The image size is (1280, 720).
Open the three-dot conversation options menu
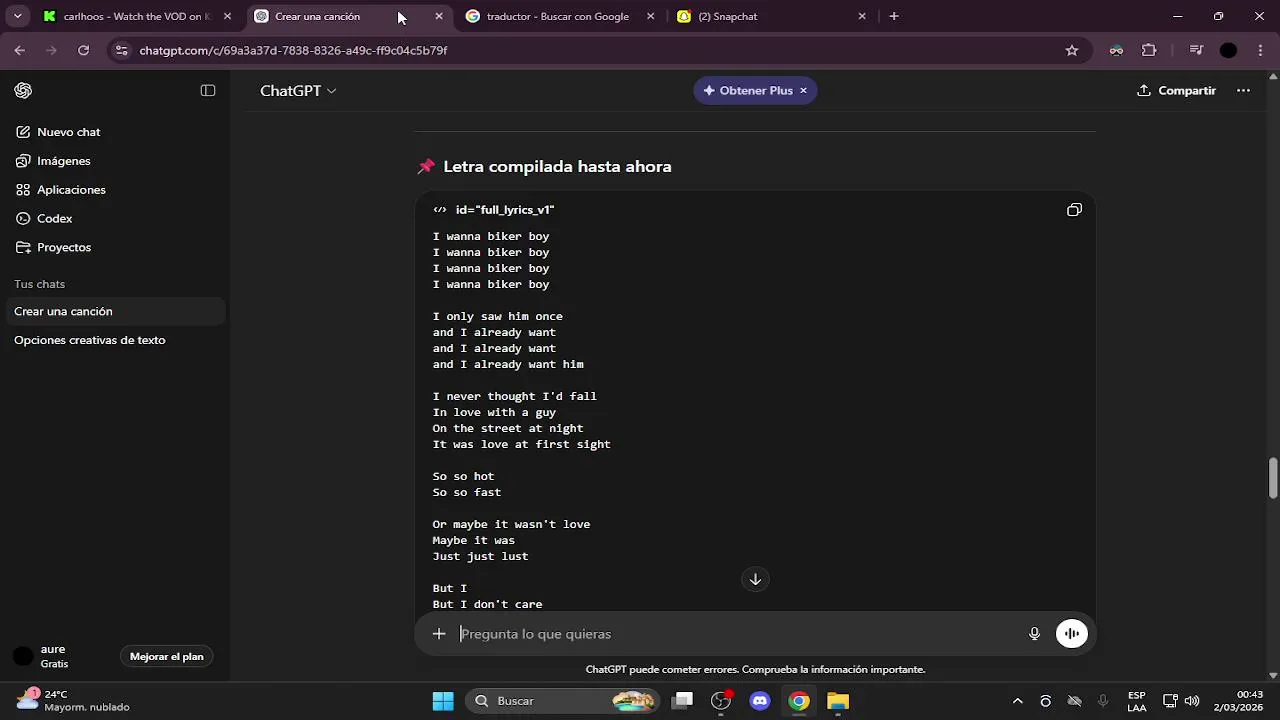click(x=1243, y=91)
